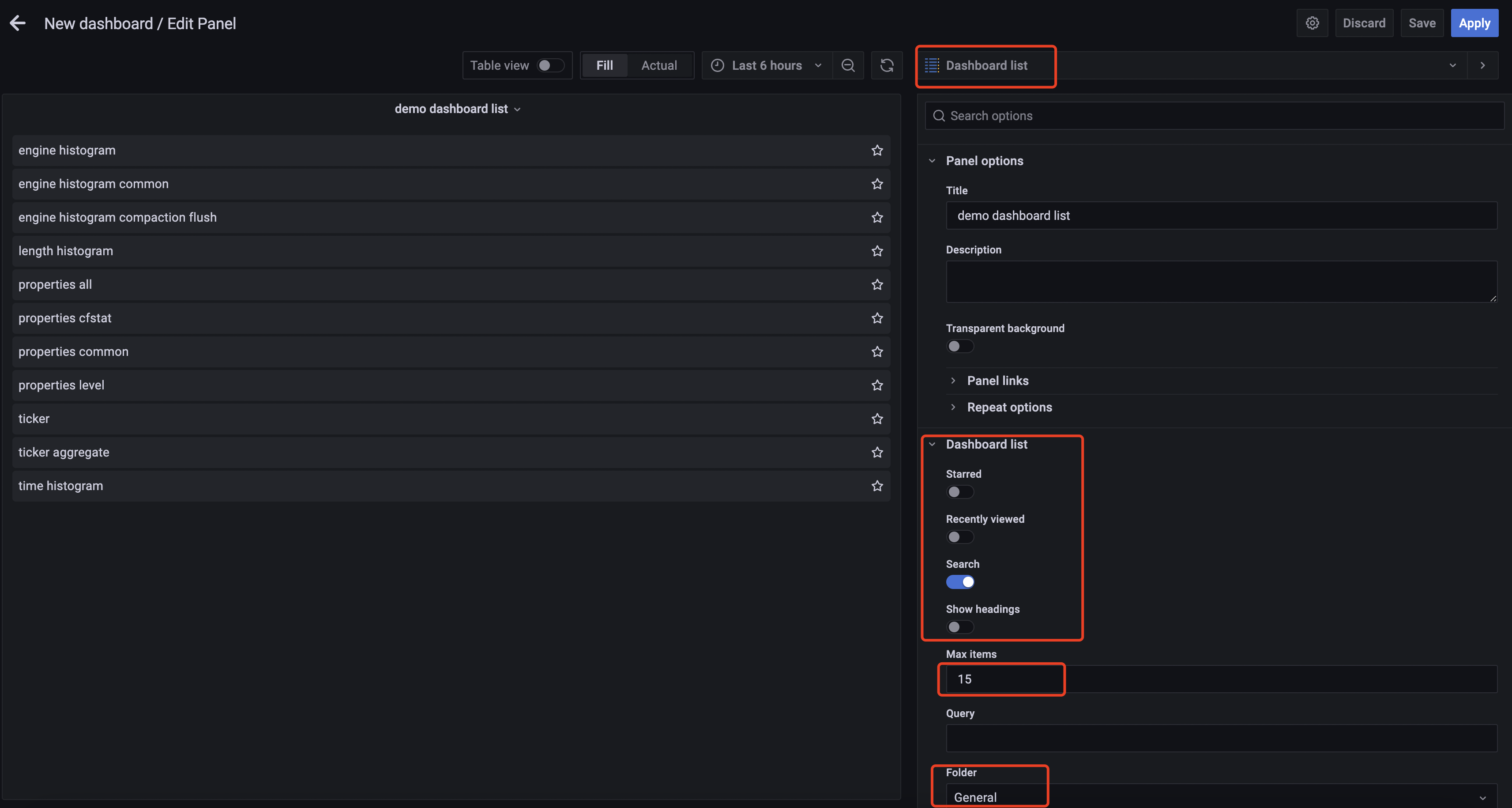Disable the Search toggle
Image resolution: width=1512 pixels, height=808 pixels.
click(959, 582)
